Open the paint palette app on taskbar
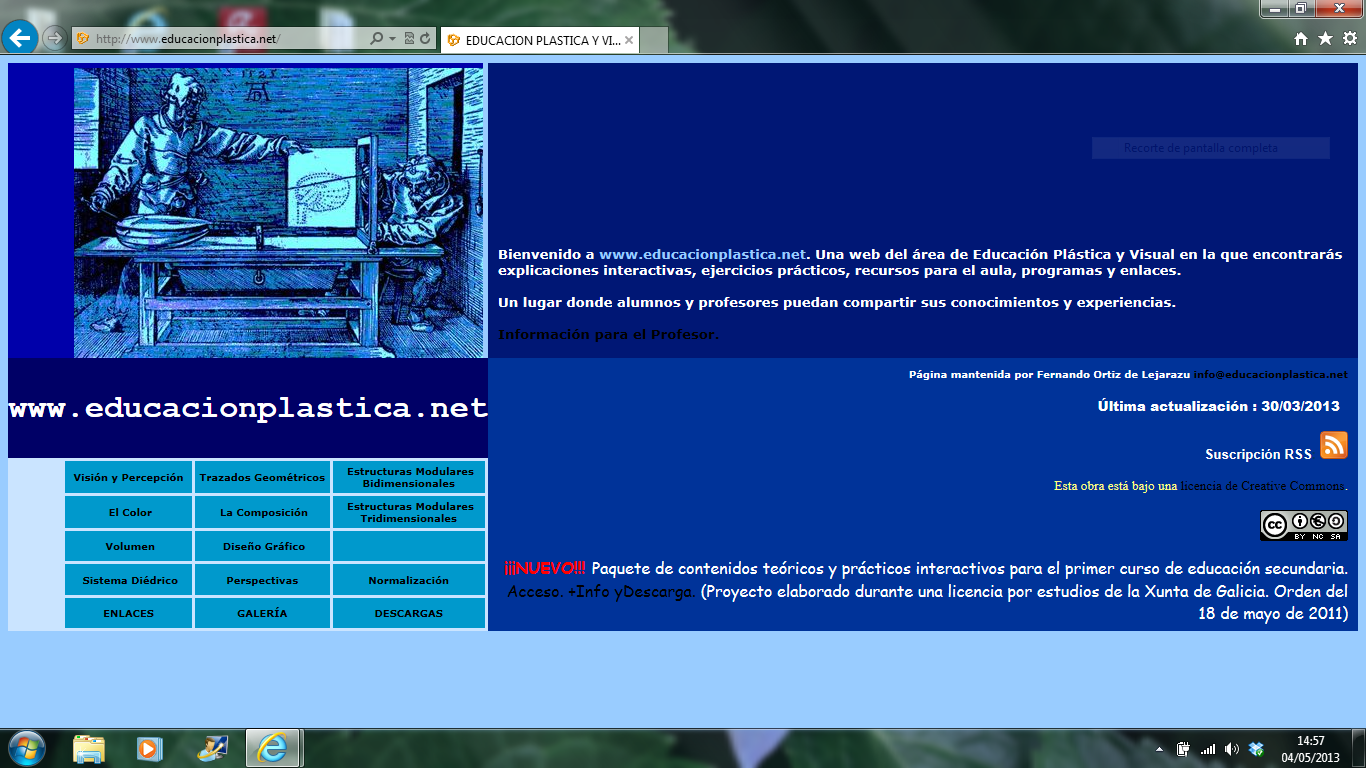The image size is (1366, 768). (x=212, y=748)
